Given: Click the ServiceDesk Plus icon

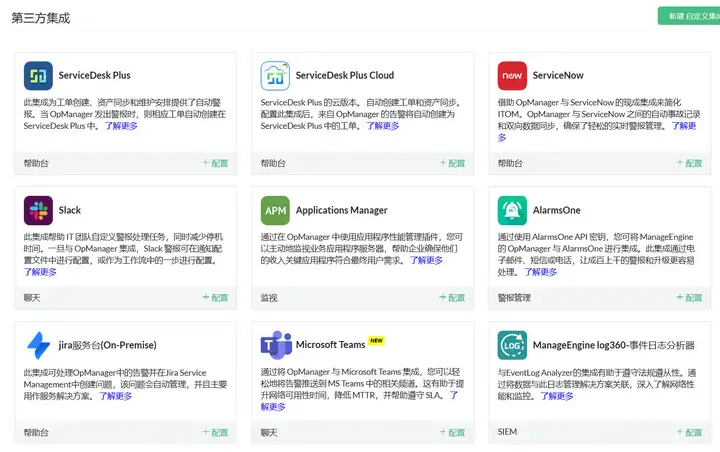Looking at the screenshot, I should [x=38, y=76].
